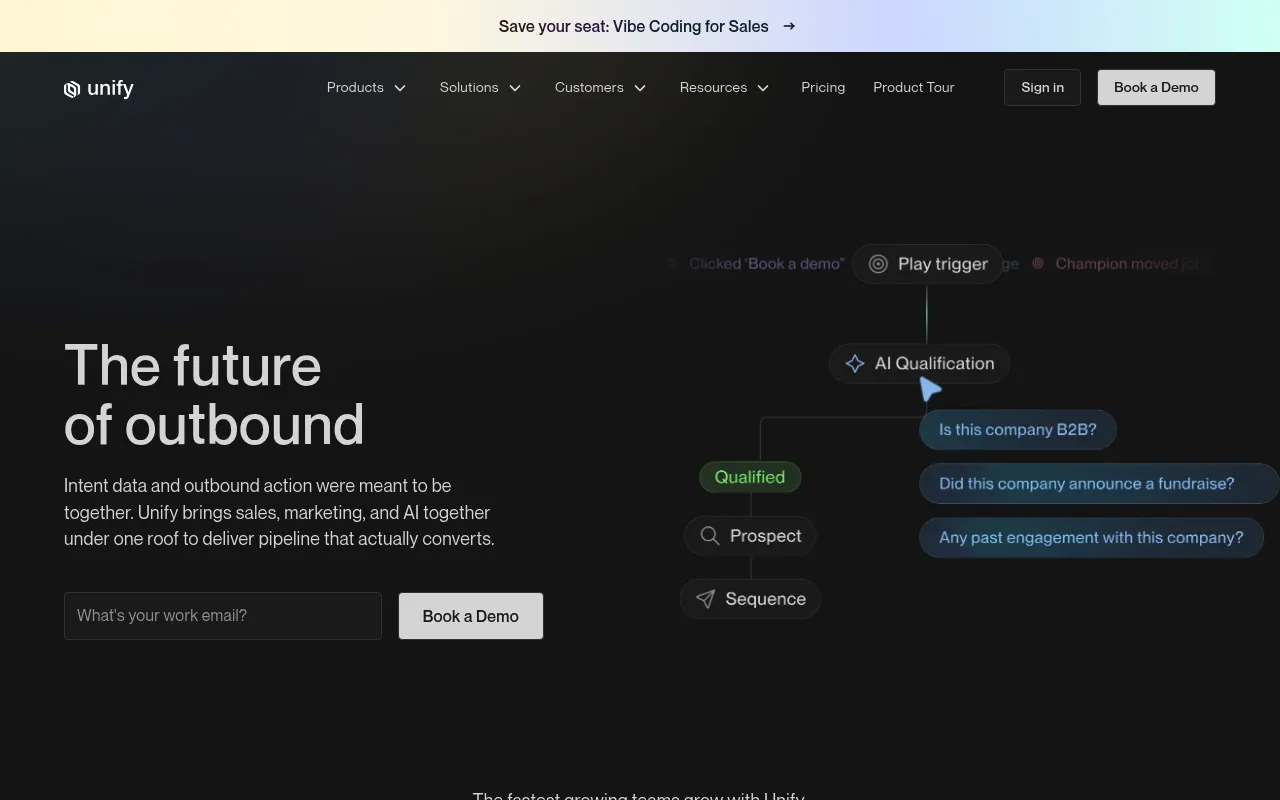Expand the Solutions dropdown chevron
1280x800 pixels.
[515, 88]
